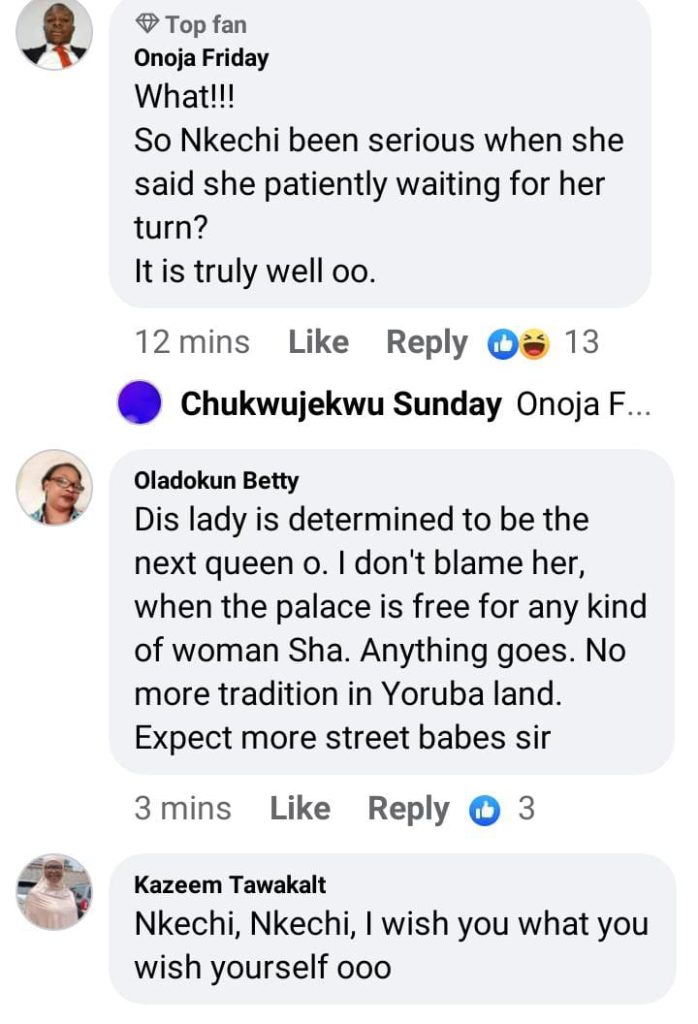Open Chukwujekwu Sunday's purple avatar
Screen dimensions: 698x1024
point(140,404)
